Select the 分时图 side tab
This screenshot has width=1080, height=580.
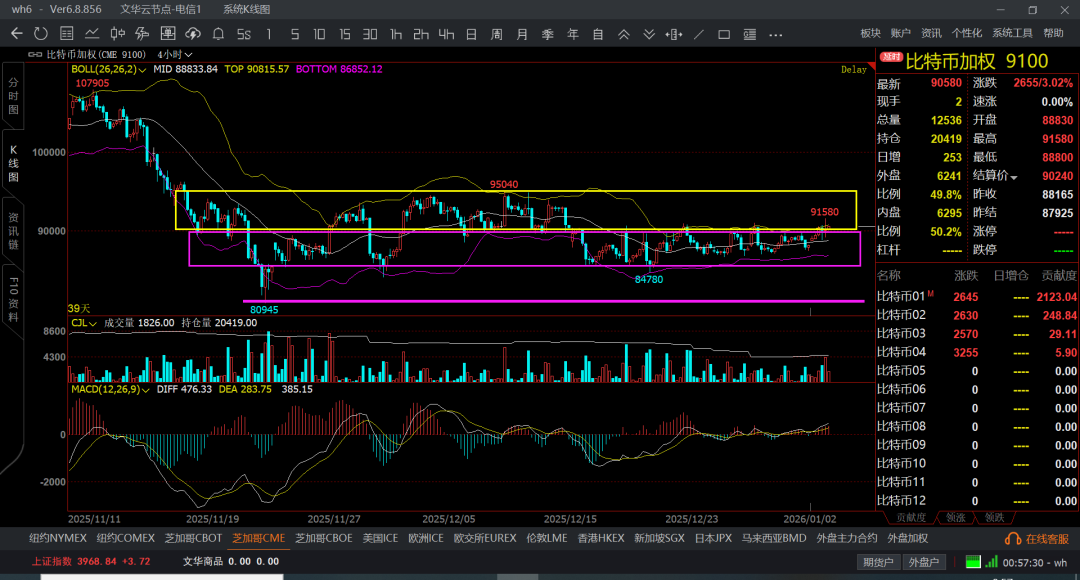coord(14,96)
